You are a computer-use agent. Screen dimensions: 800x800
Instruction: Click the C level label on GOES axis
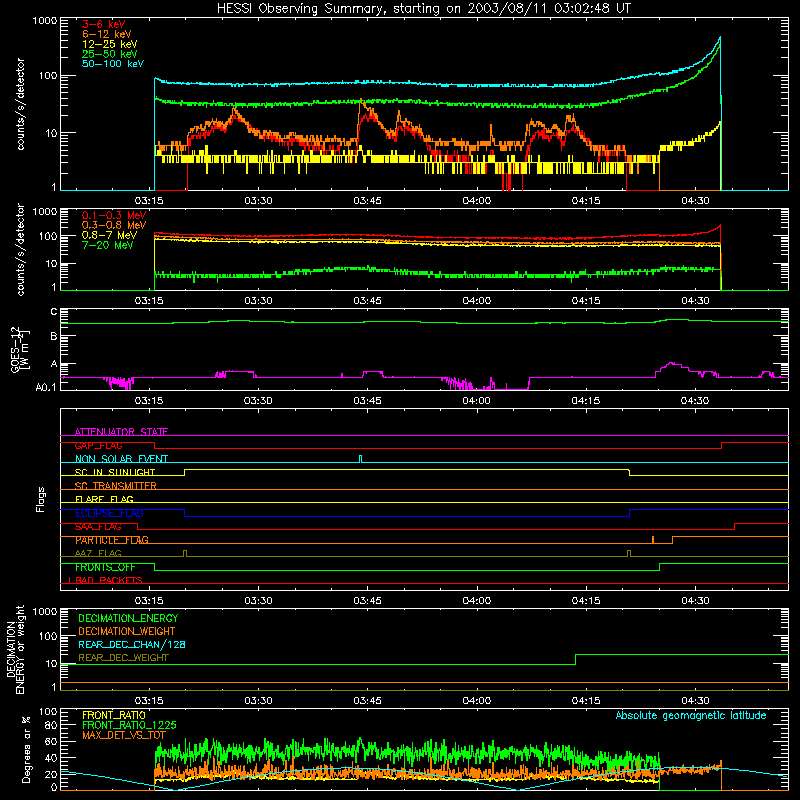pos(54,312)
